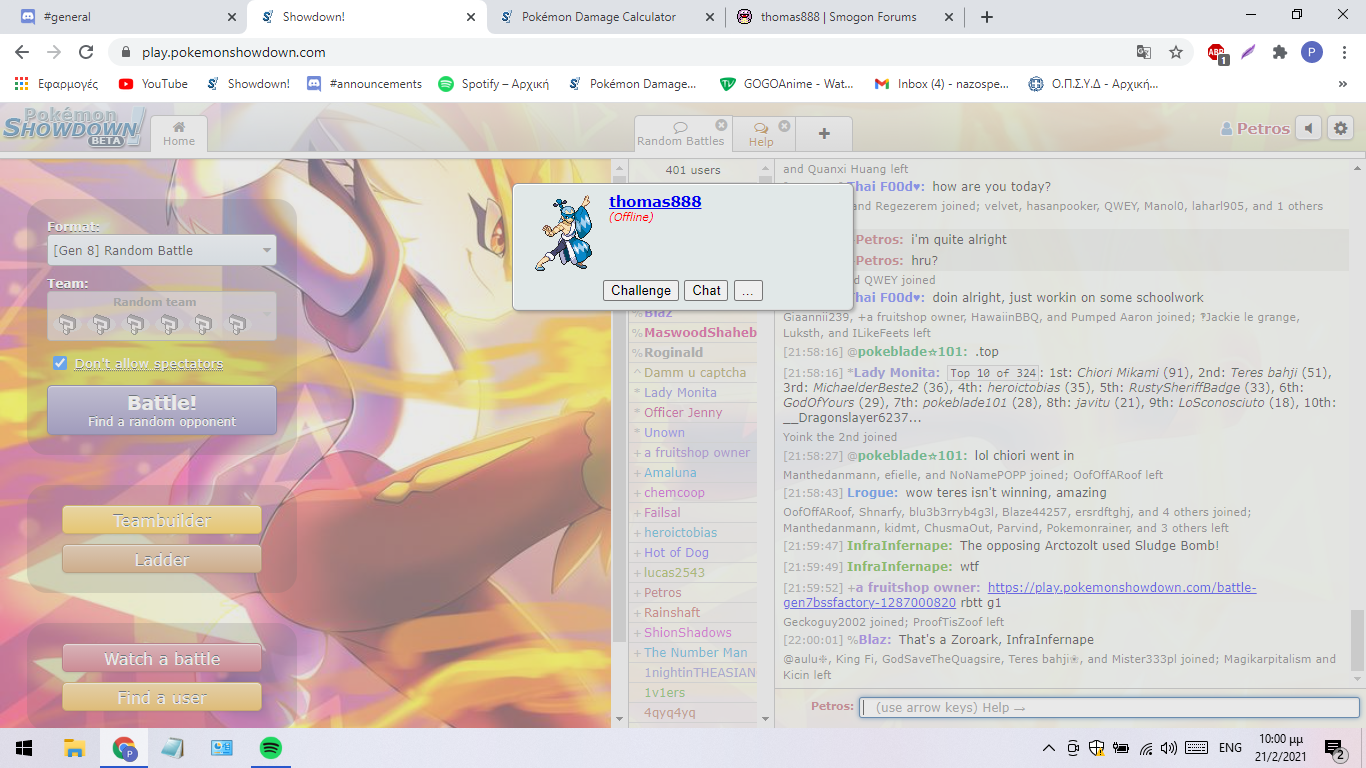Open the Teambuilder
Viewport: 1366px width, 768px height.
pyautogui.click(x=162, y=520)
